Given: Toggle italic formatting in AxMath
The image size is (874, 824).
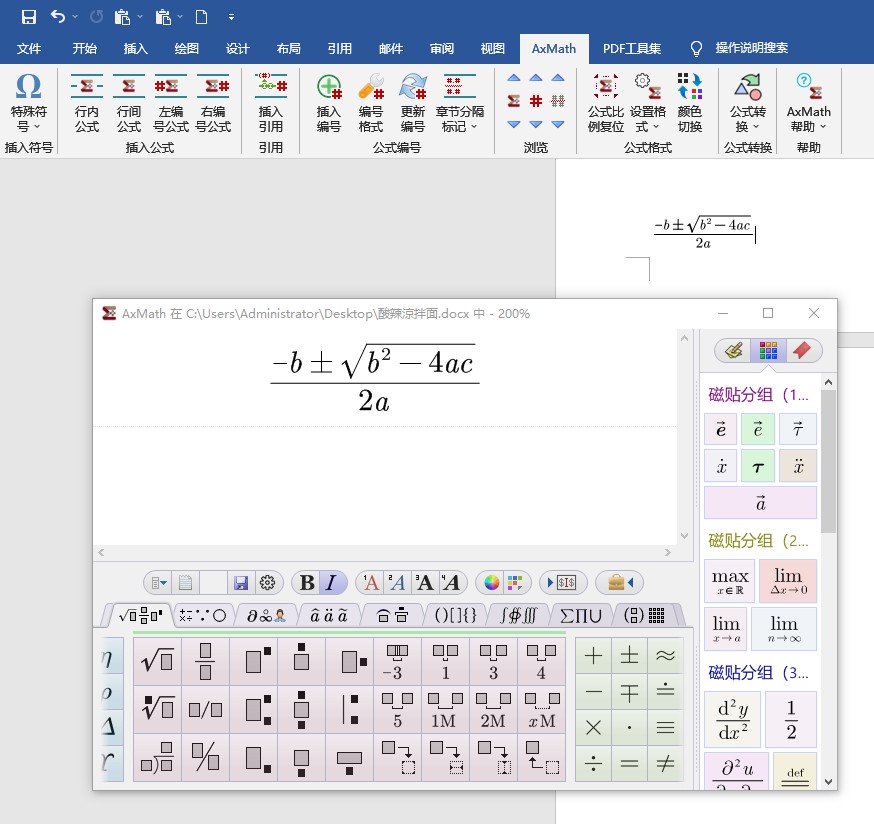Looking at the screenshot, I should pos(332,583).
